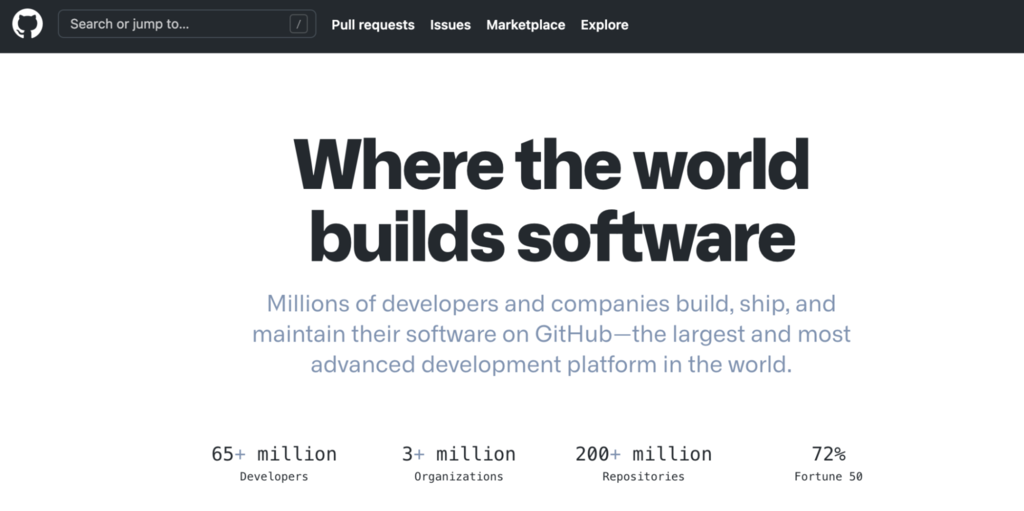Click the '65+ million' statistic

[273, 453]
